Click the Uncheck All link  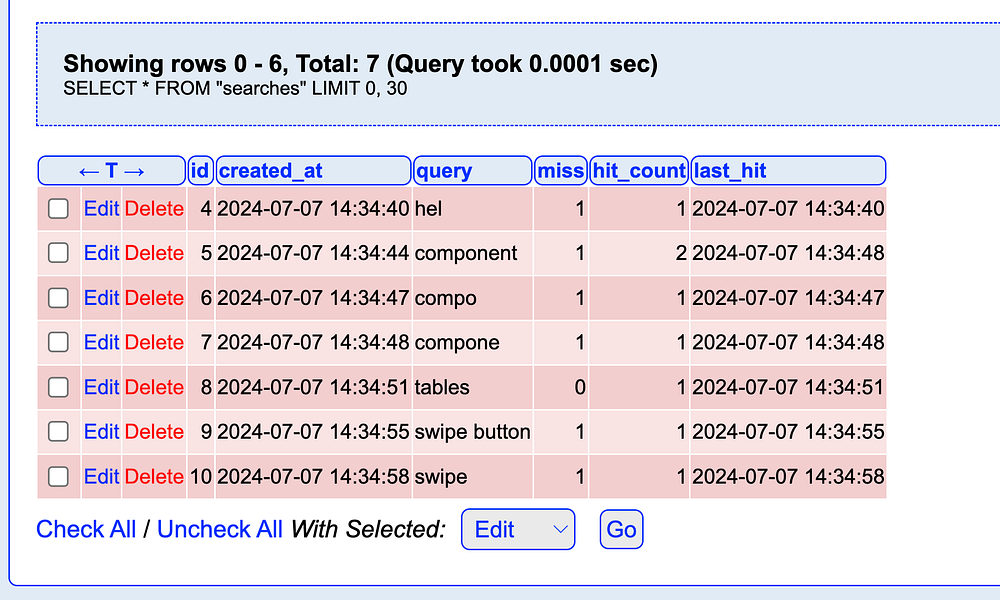[x=219, y=529]
